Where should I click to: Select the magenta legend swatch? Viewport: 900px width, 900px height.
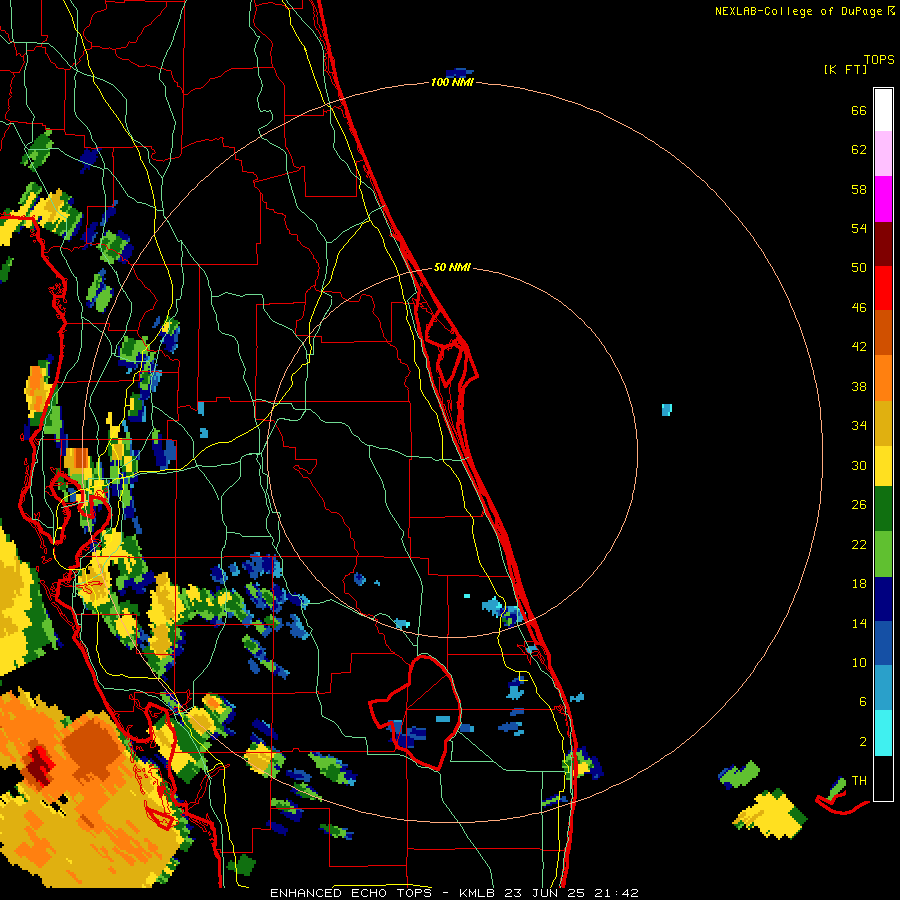pyautogui.click(x=883, y=199)
